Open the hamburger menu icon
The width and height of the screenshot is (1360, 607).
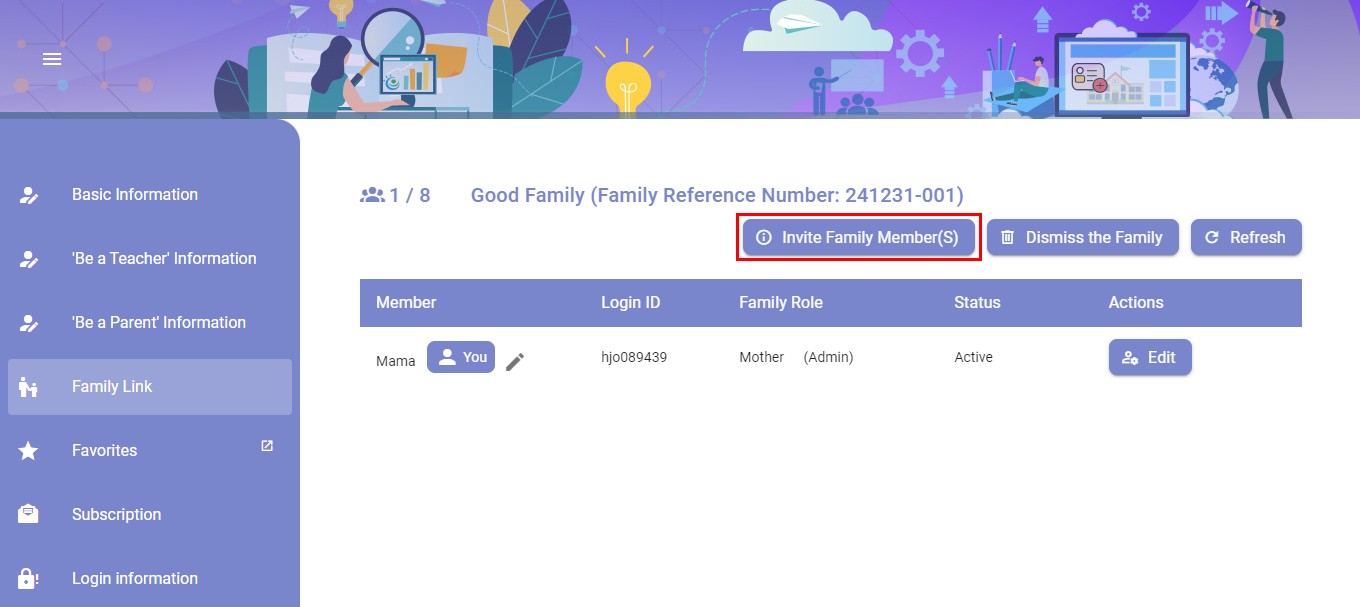coord(52,59)
